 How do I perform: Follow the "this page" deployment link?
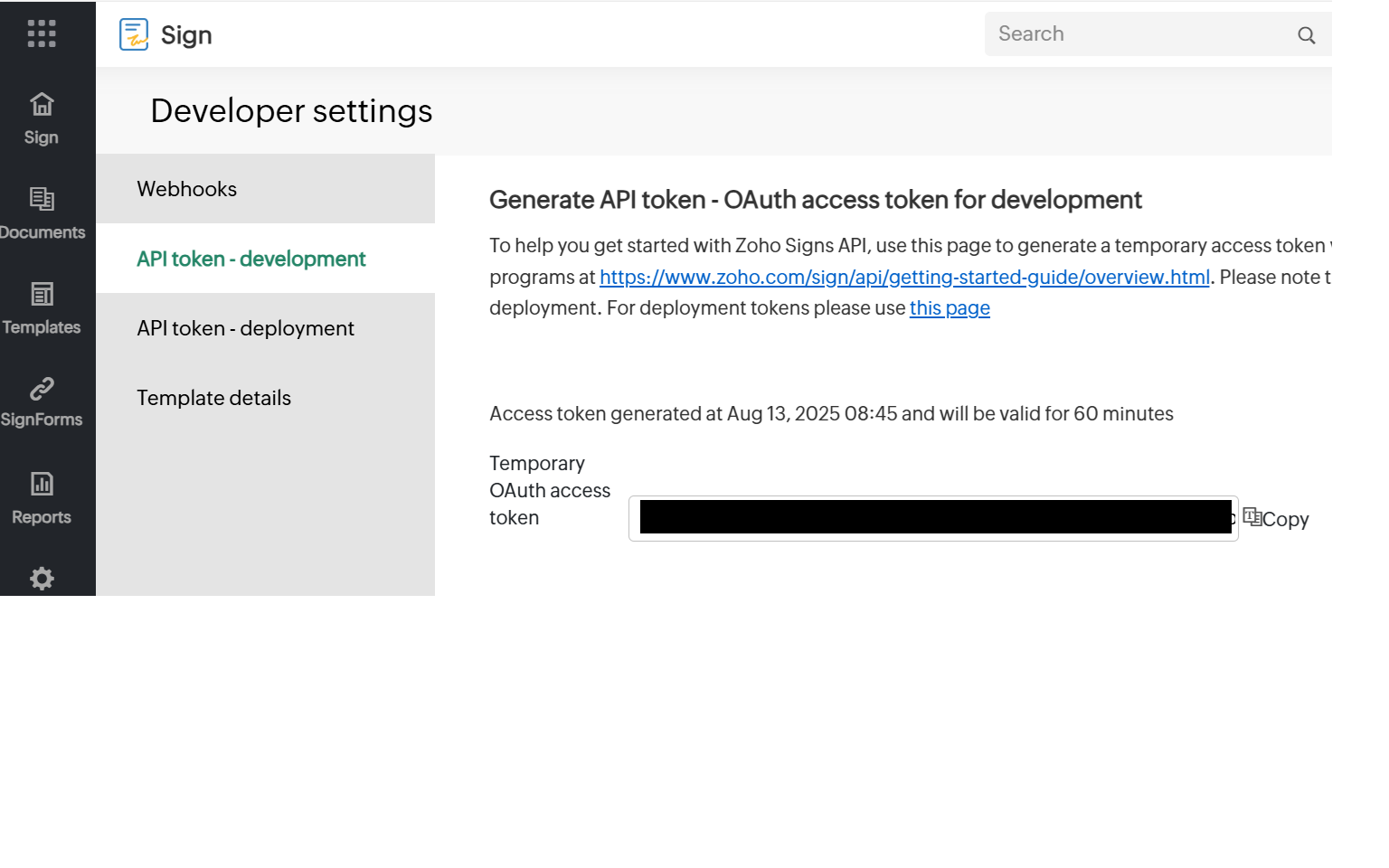(950, 308)
